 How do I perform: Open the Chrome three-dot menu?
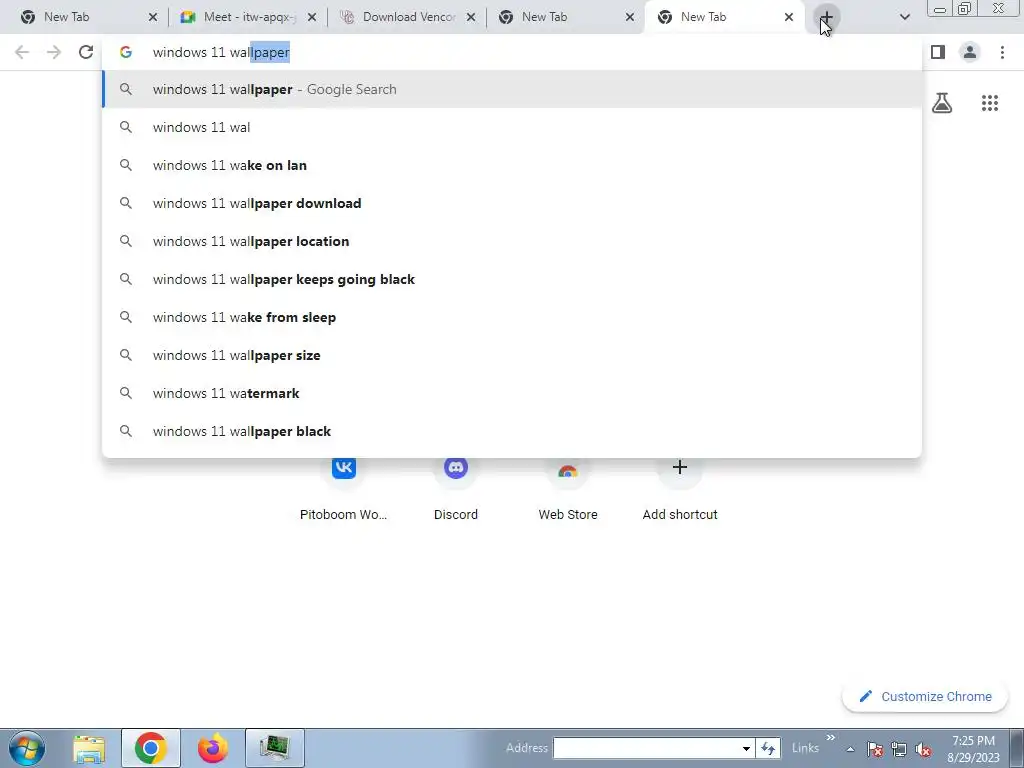click(x=1002, y=52)
